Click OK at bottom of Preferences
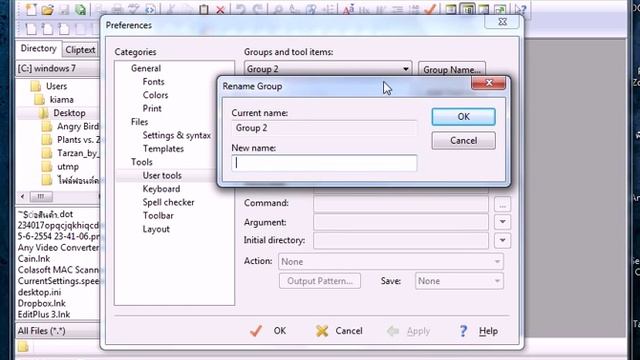Viewport: 640px width, 360px height. tap(268, 331)
